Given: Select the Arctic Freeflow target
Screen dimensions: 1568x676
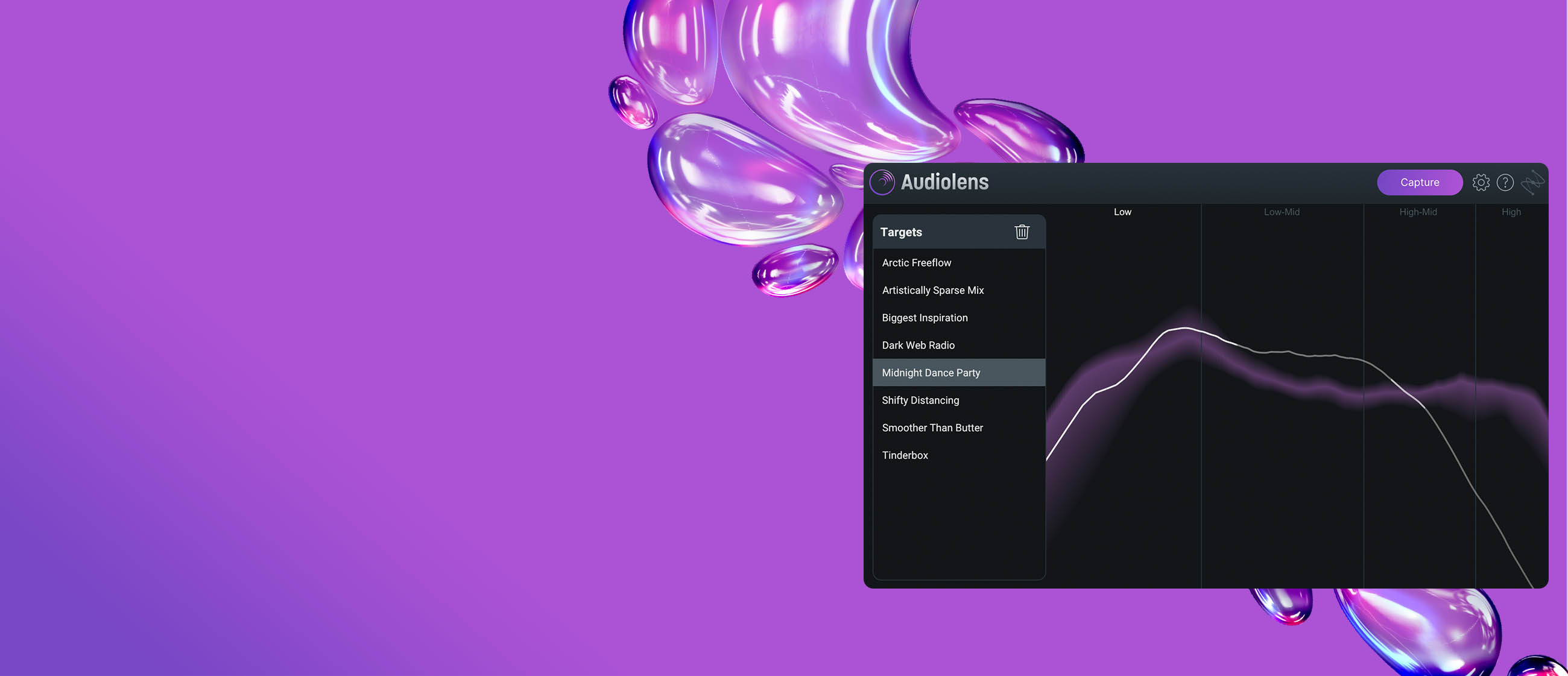Looking at the screenshot, I should click(x=959, y=262).
